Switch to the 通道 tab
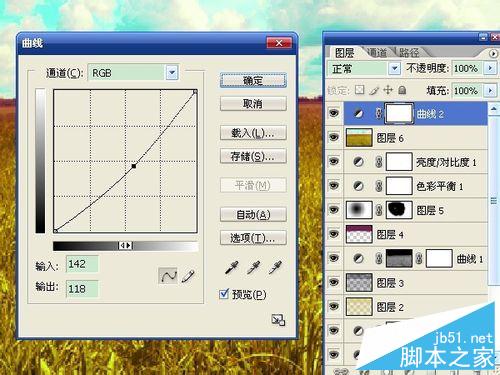 377,52
